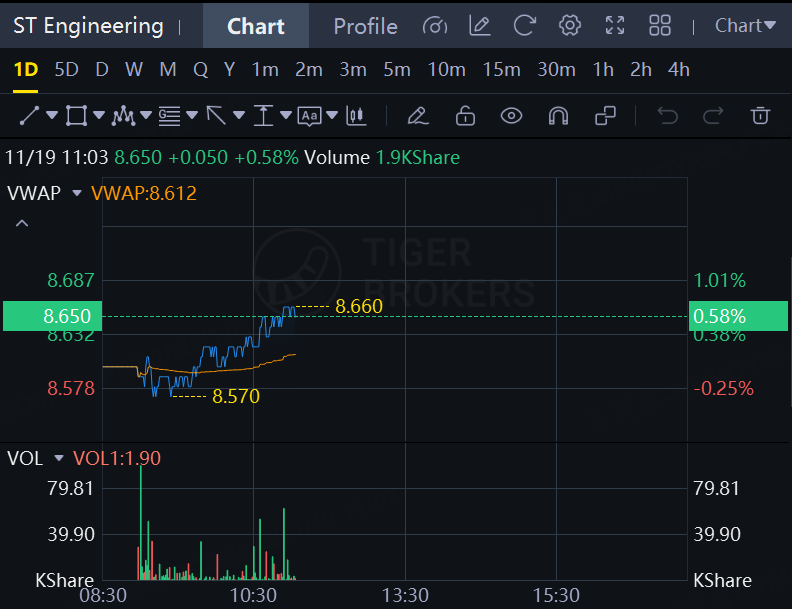The height and width of the screenshot is (609, 792).
Task: Click the 0.58% change label
Action: click(738, 316)
